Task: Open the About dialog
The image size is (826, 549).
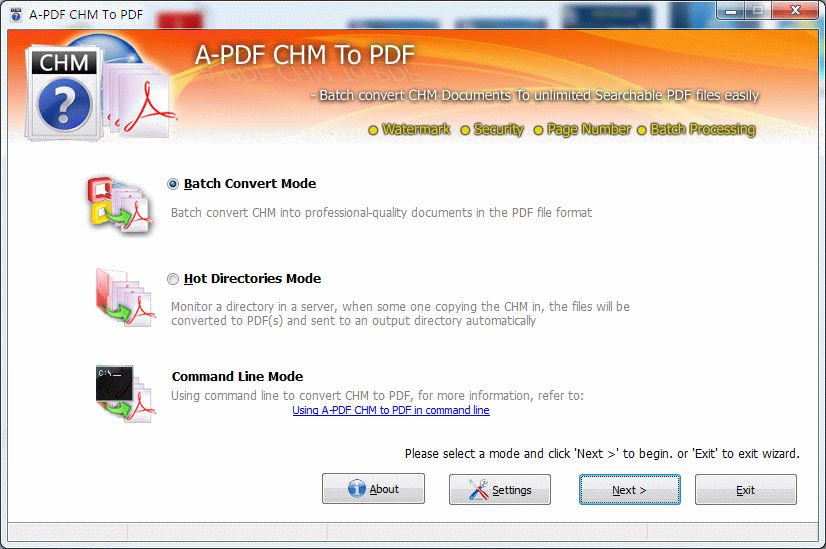Action: click(373, 489)
